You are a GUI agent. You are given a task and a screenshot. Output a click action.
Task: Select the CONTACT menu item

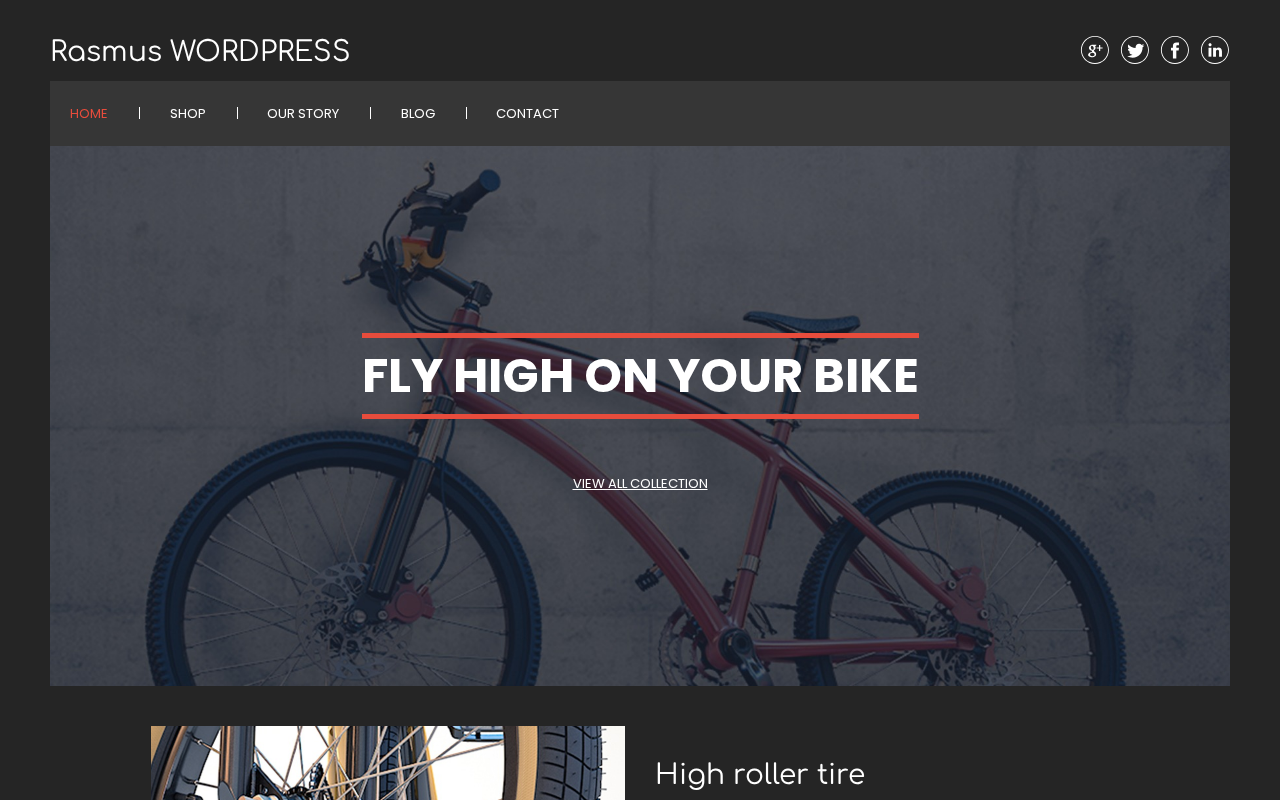coord(528,114)
